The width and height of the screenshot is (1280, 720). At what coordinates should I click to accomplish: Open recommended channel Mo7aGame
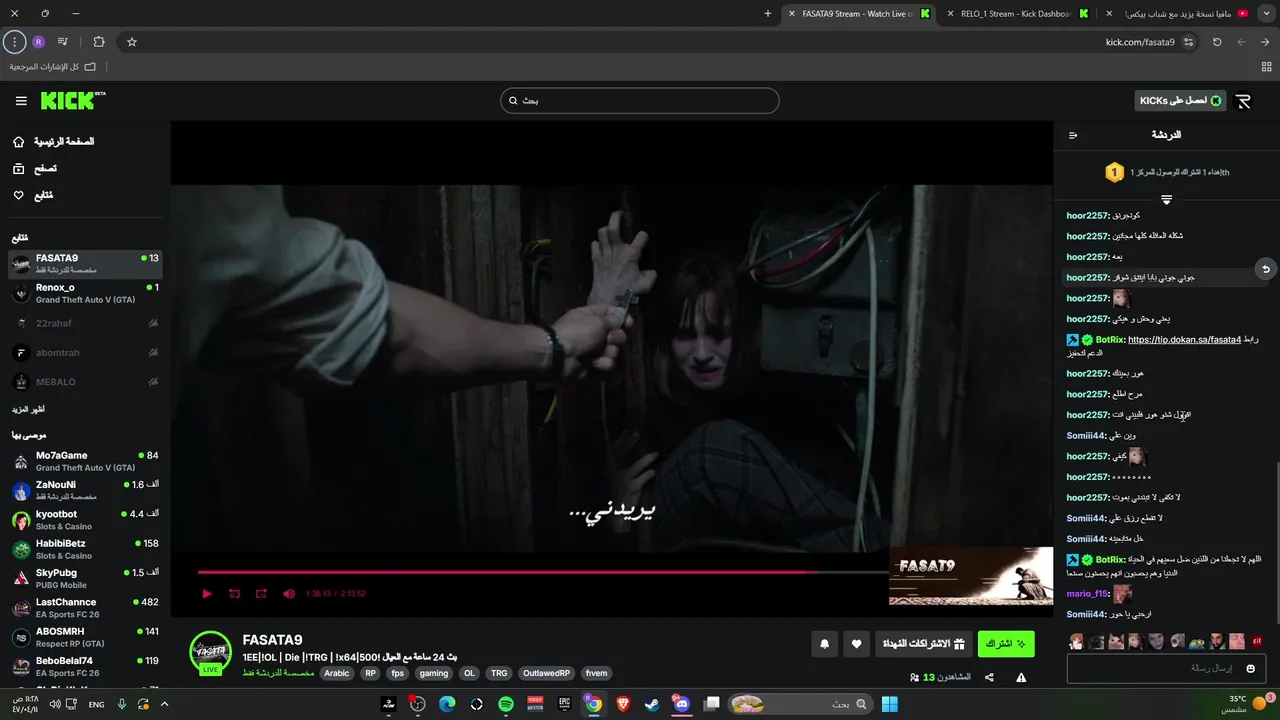tap(85, 461)
